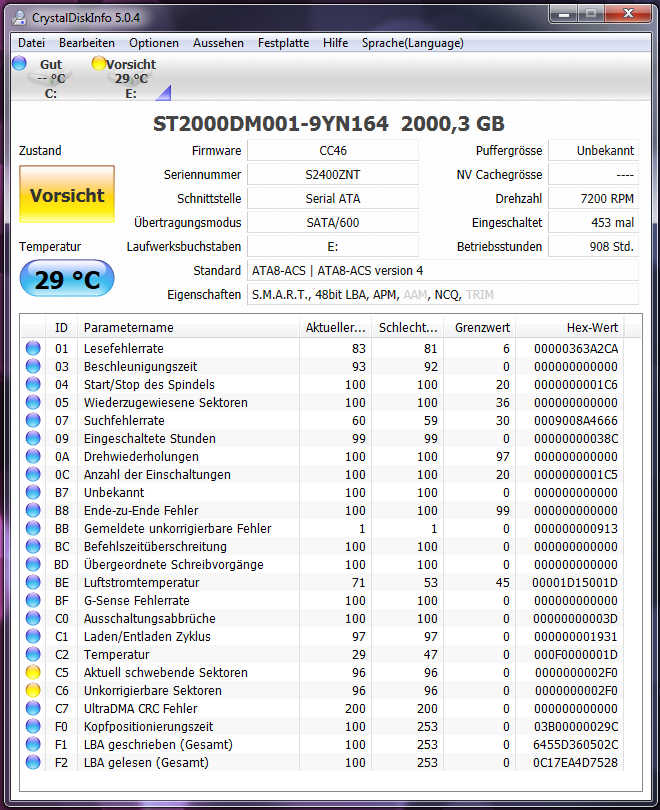This screenshot has height=810, width=660.
Task: Click the Schnittstelle field Serial ATA
Action: tap(333, 198)
